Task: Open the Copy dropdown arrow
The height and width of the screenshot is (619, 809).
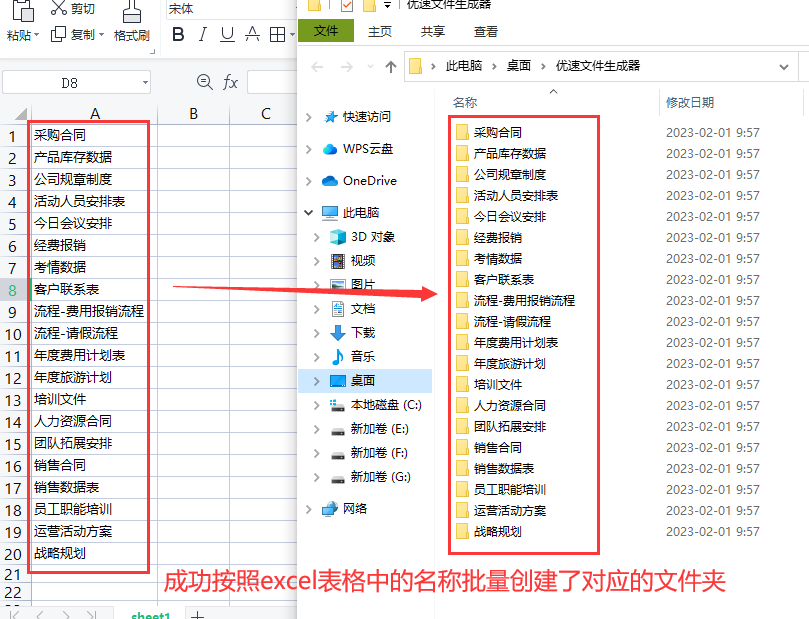Action: tap(101, 35)
